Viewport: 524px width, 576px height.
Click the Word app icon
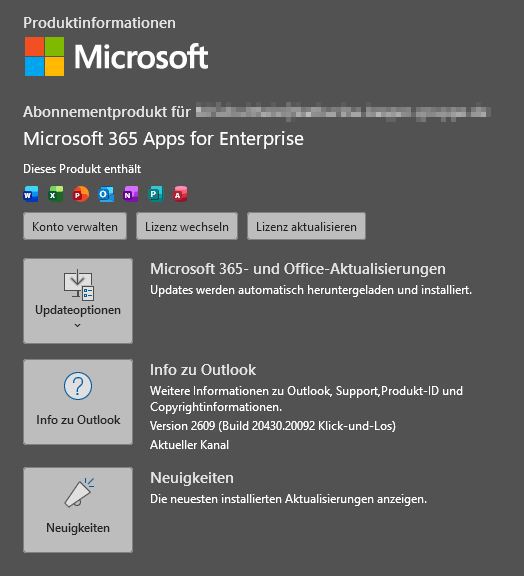coord(31,194)
